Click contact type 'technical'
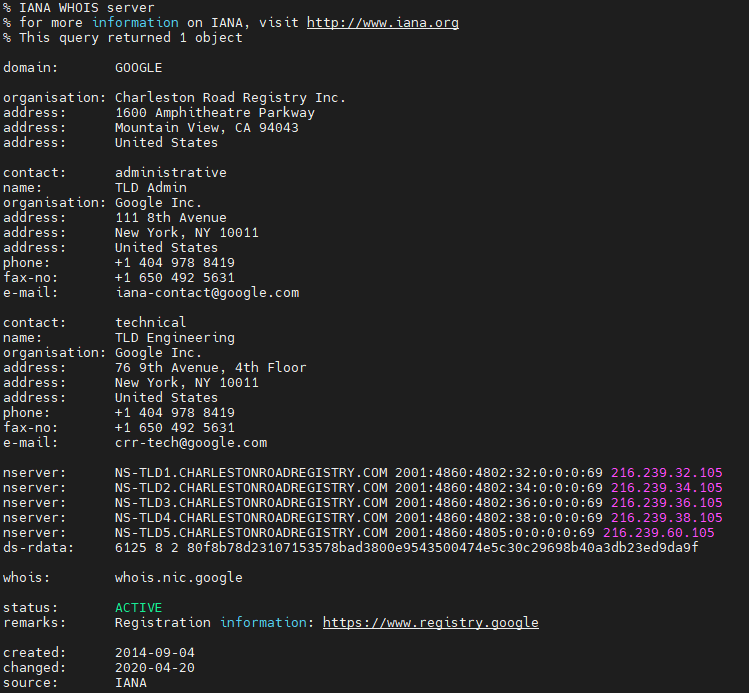 coord(150,322)
